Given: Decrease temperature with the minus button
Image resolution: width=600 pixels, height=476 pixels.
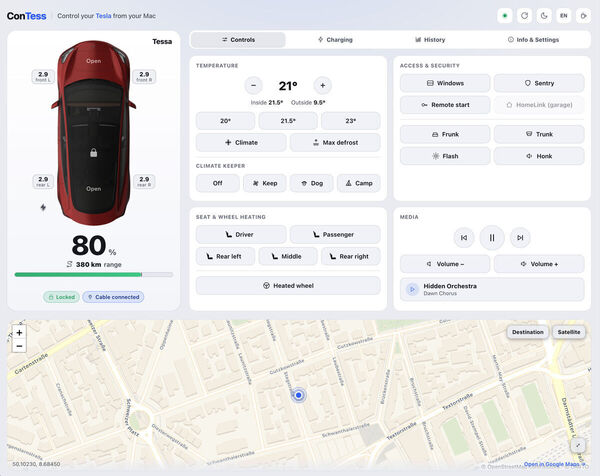Looking at the screenshot, I should 253,85.
